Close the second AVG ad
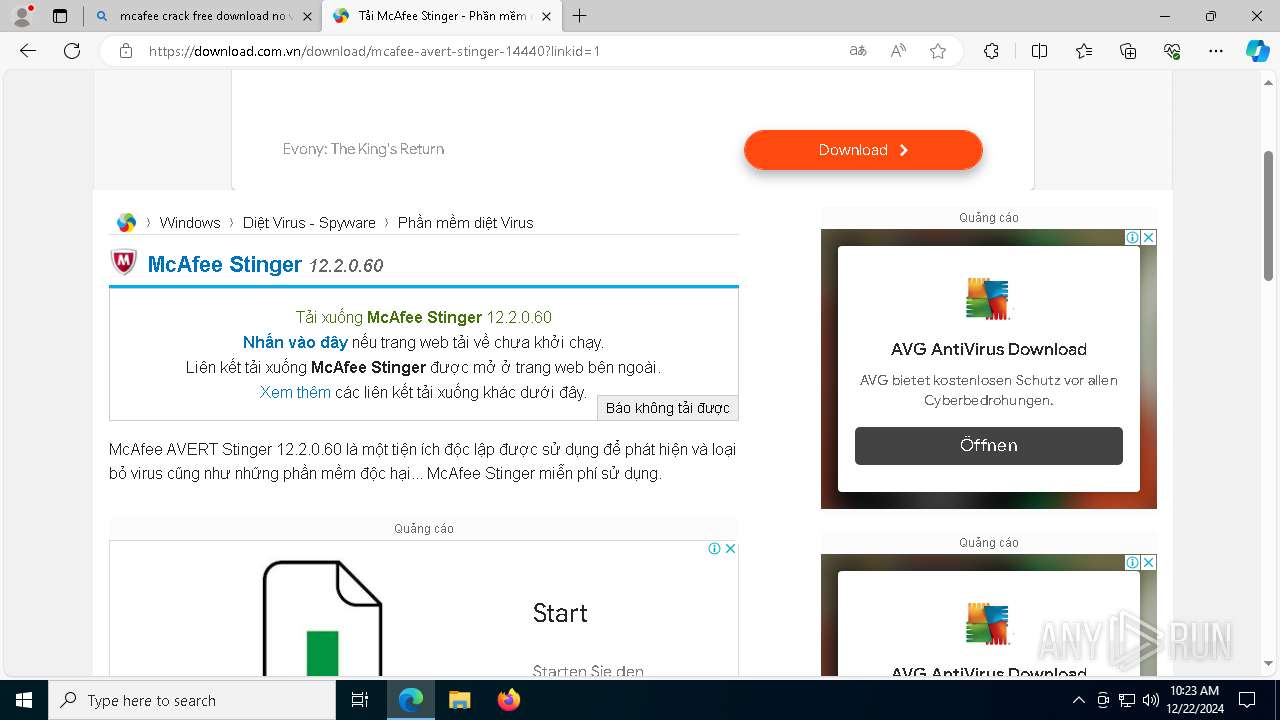 (1149, 562)
